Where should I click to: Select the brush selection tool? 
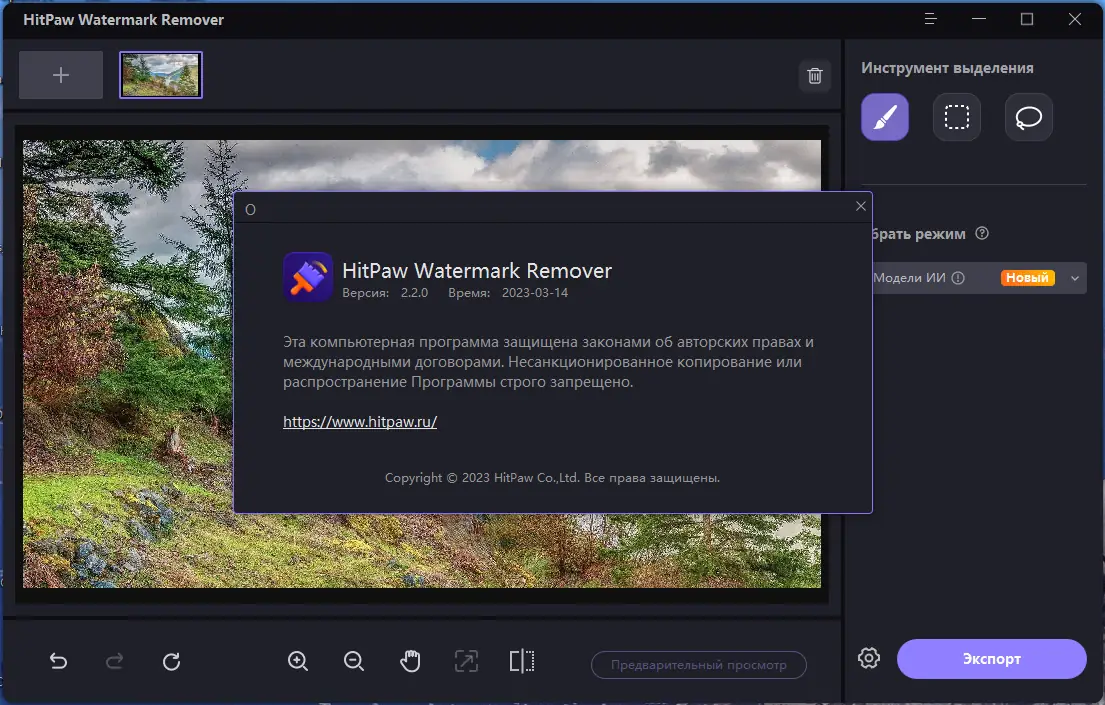(884, 117)
